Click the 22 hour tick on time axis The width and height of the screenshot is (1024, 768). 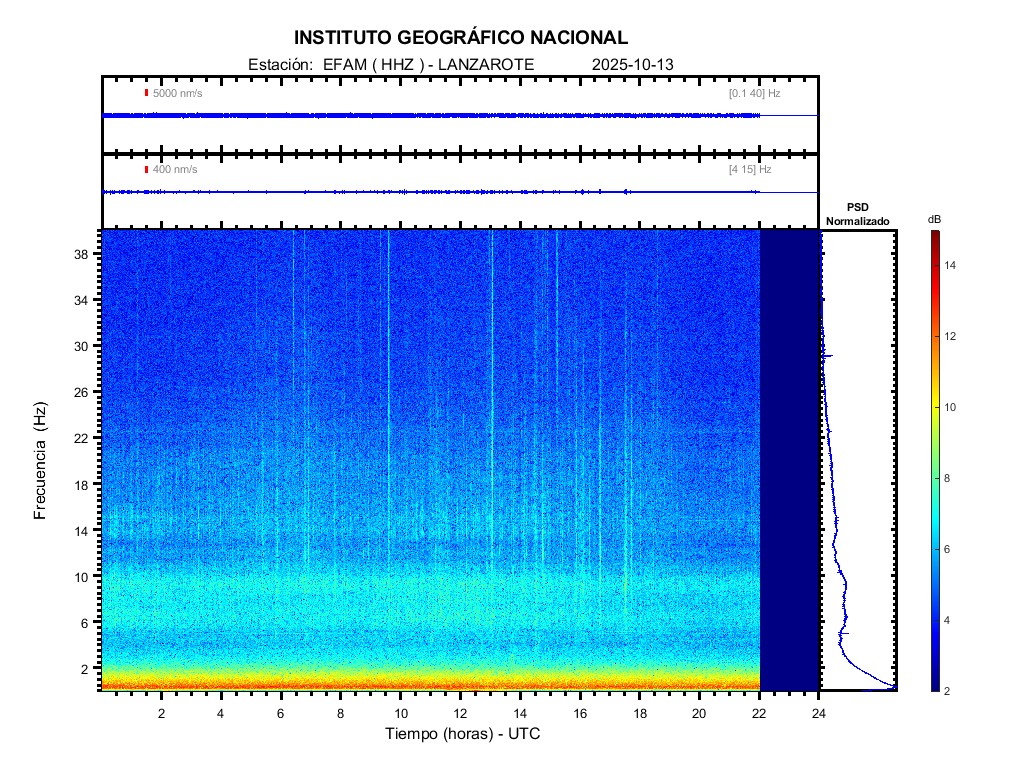[x=759, y=713]
